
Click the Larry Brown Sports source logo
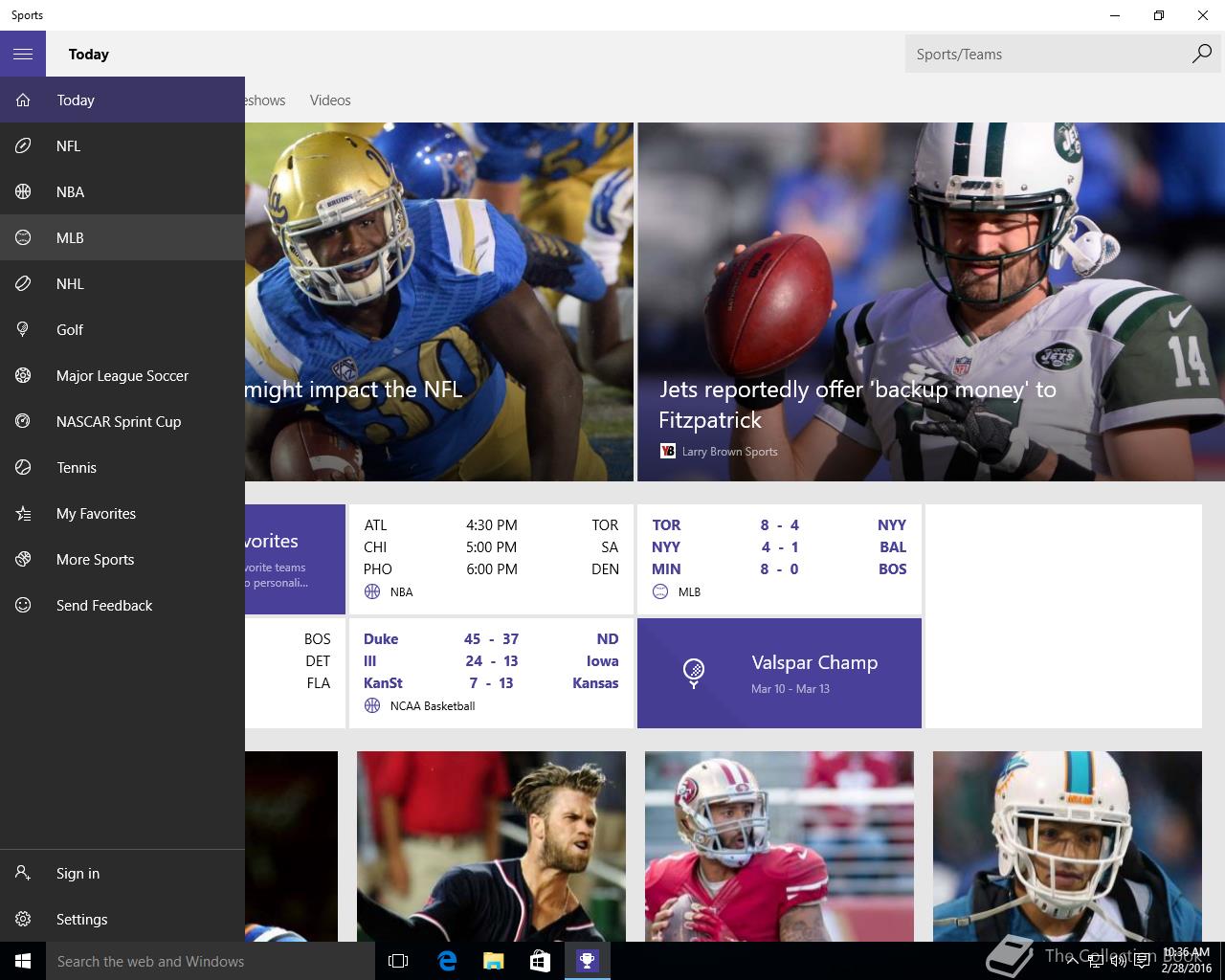tap(668, 451)
